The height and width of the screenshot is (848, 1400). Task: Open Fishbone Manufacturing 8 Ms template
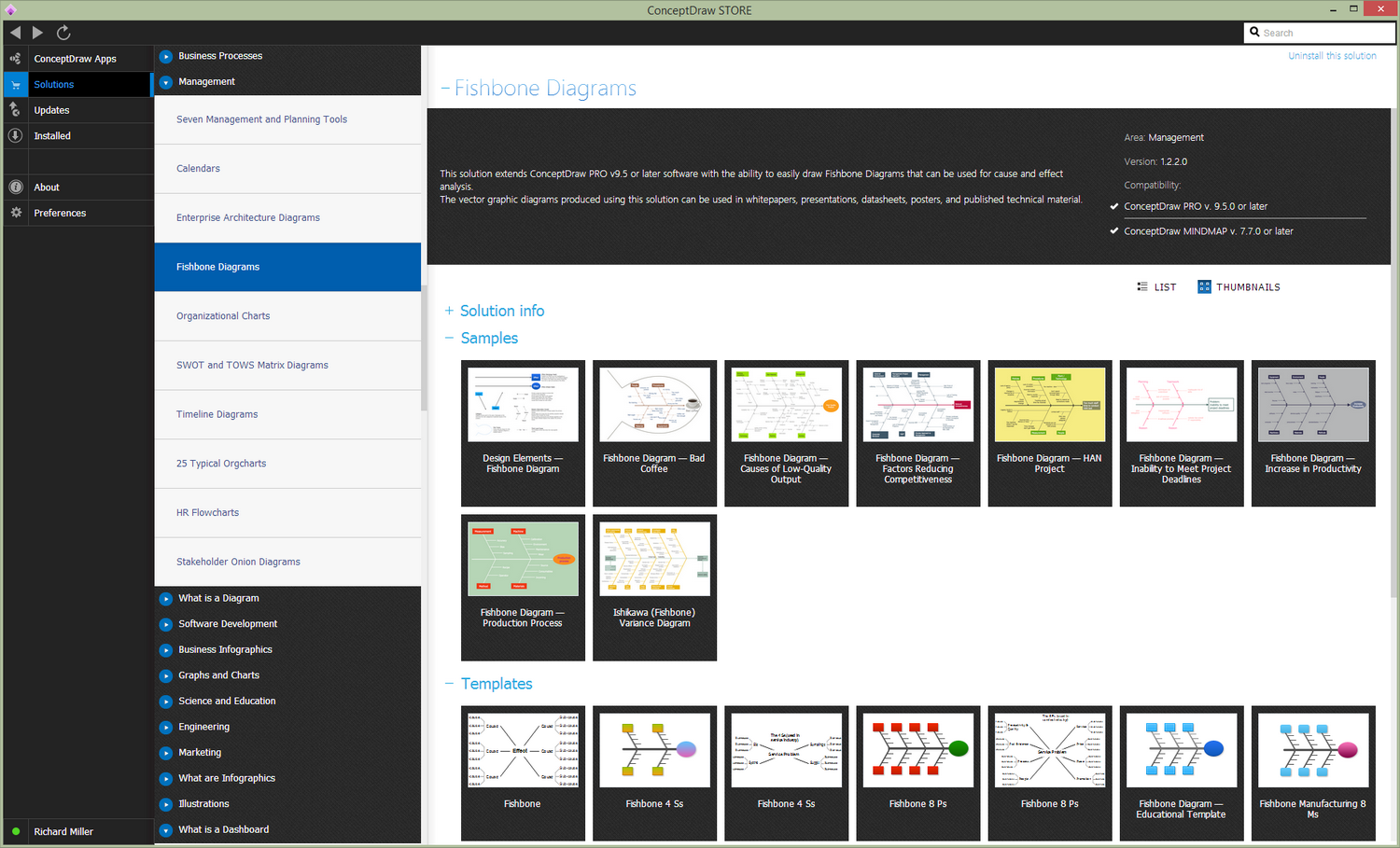click(x=1313, y=773)
